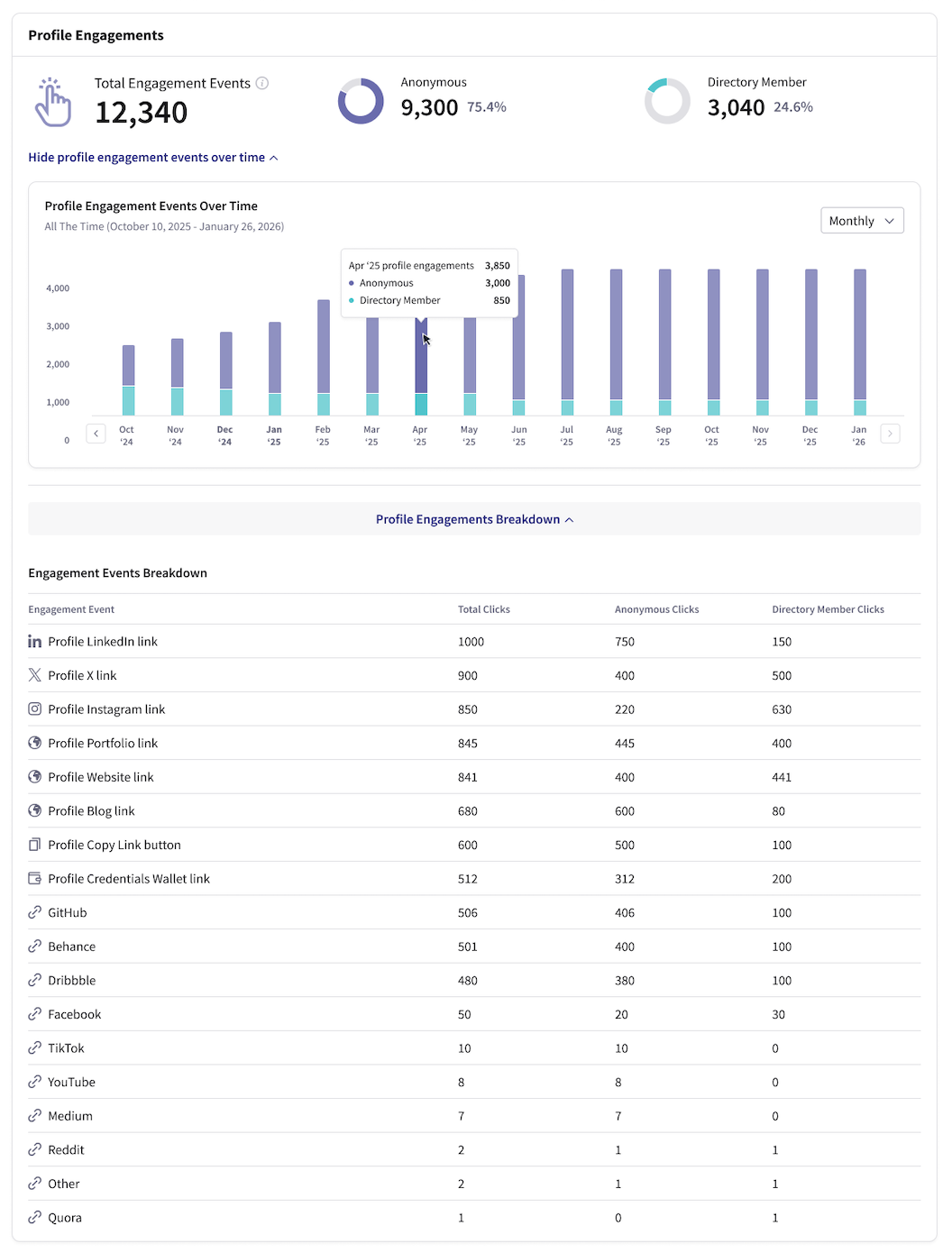The height and width of the screenshot is (1253, 952).
Task: Click the GitHub row label
Action: [x=68, y=912]
